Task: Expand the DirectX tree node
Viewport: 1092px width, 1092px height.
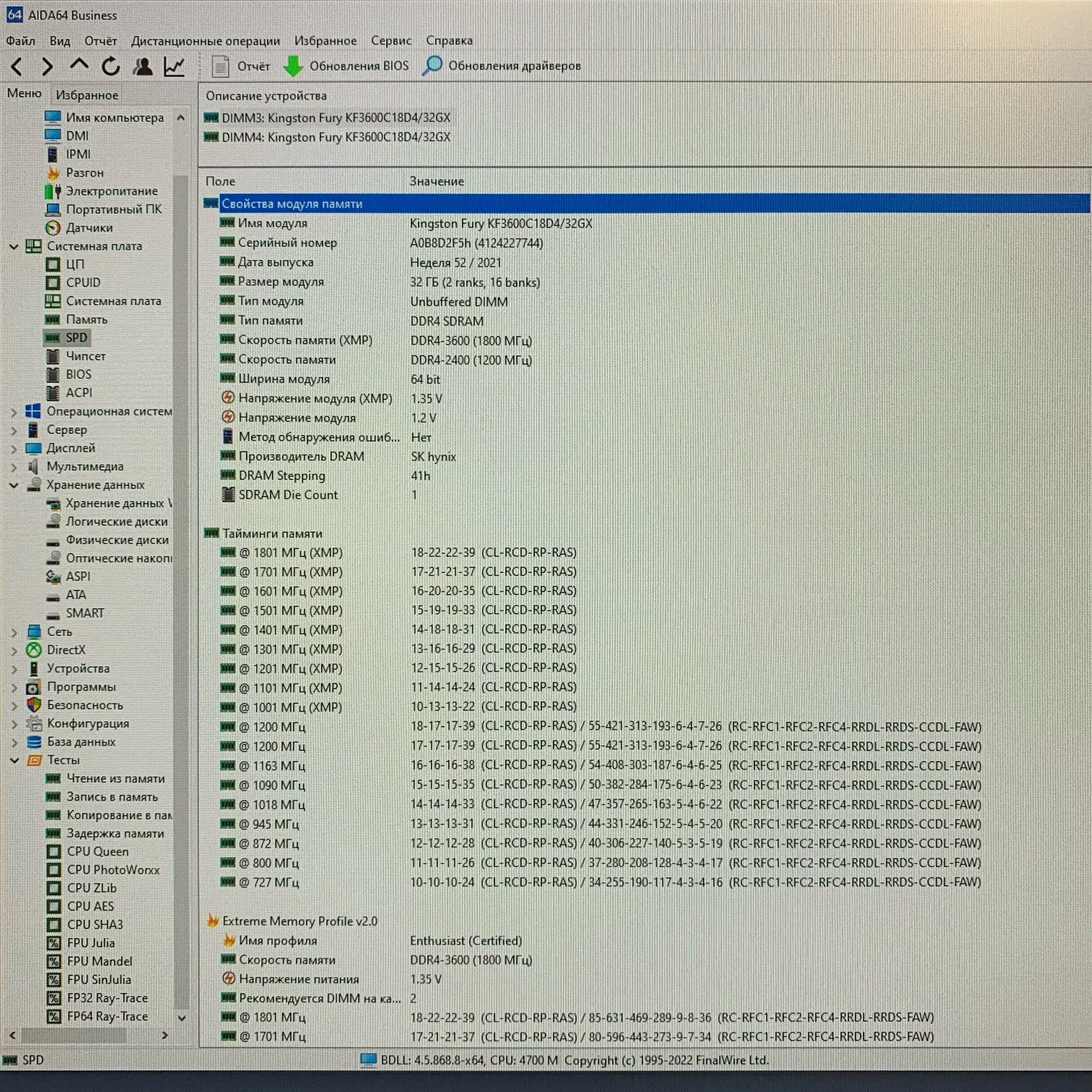Action: (14, 651)
